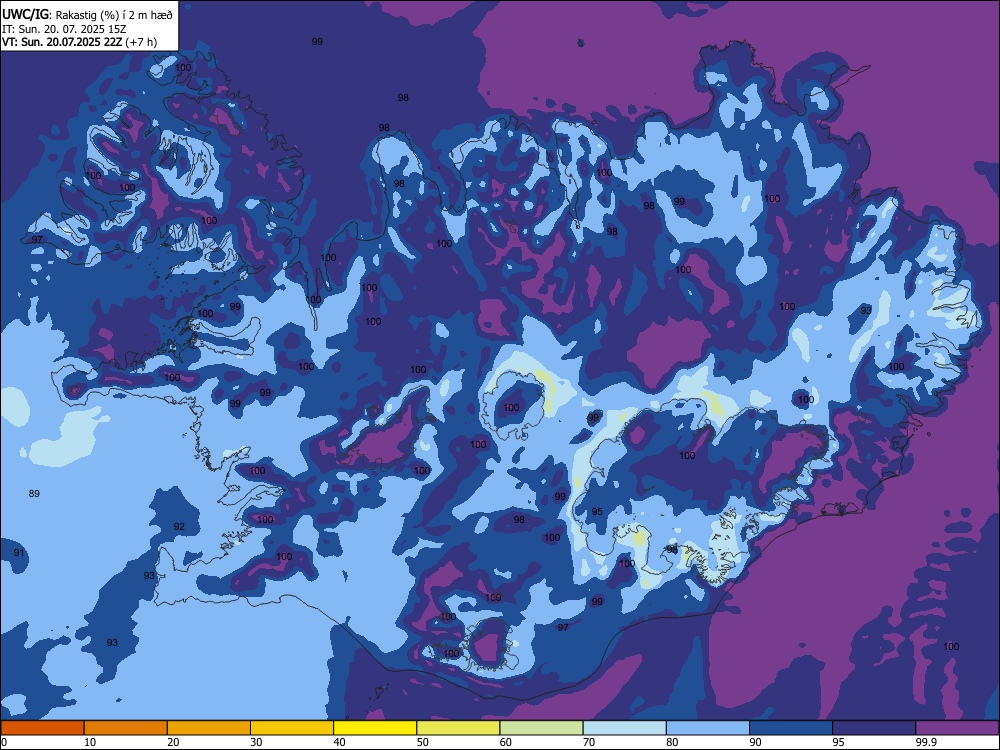
Task: Click the '92' humidity value on the map
Action: click(179, 526)
